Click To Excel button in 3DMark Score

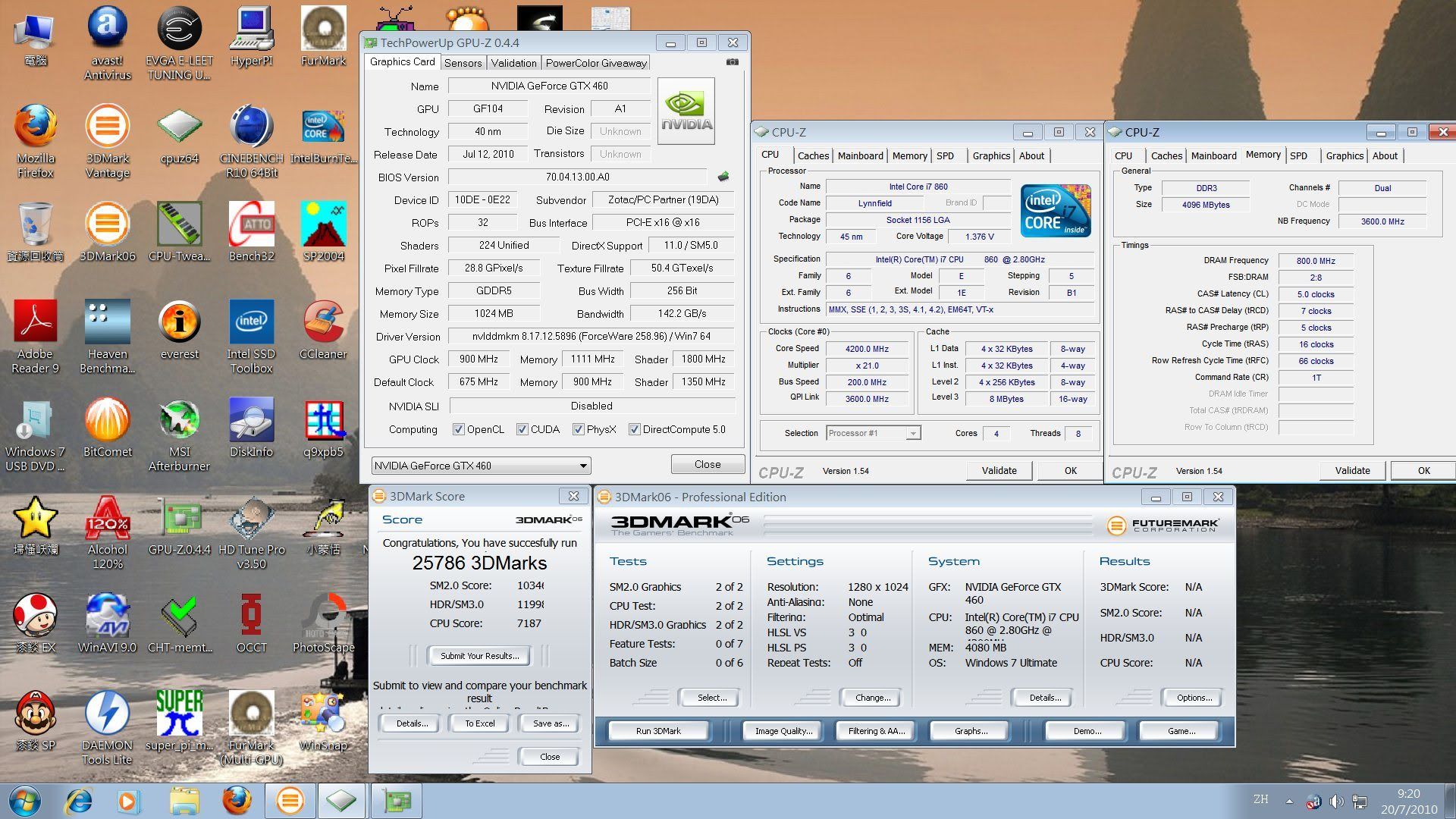479,723
